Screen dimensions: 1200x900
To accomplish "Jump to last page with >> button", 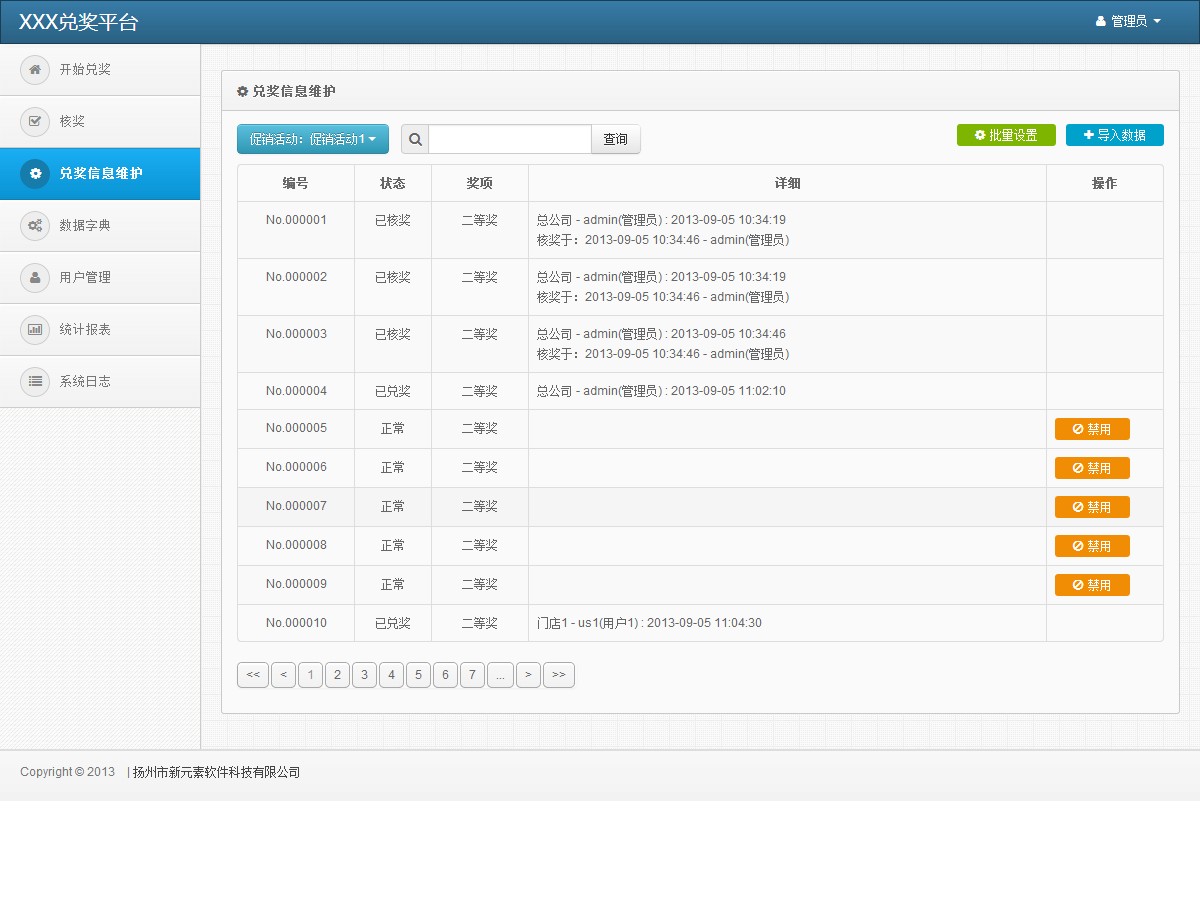I will (558, 675).
